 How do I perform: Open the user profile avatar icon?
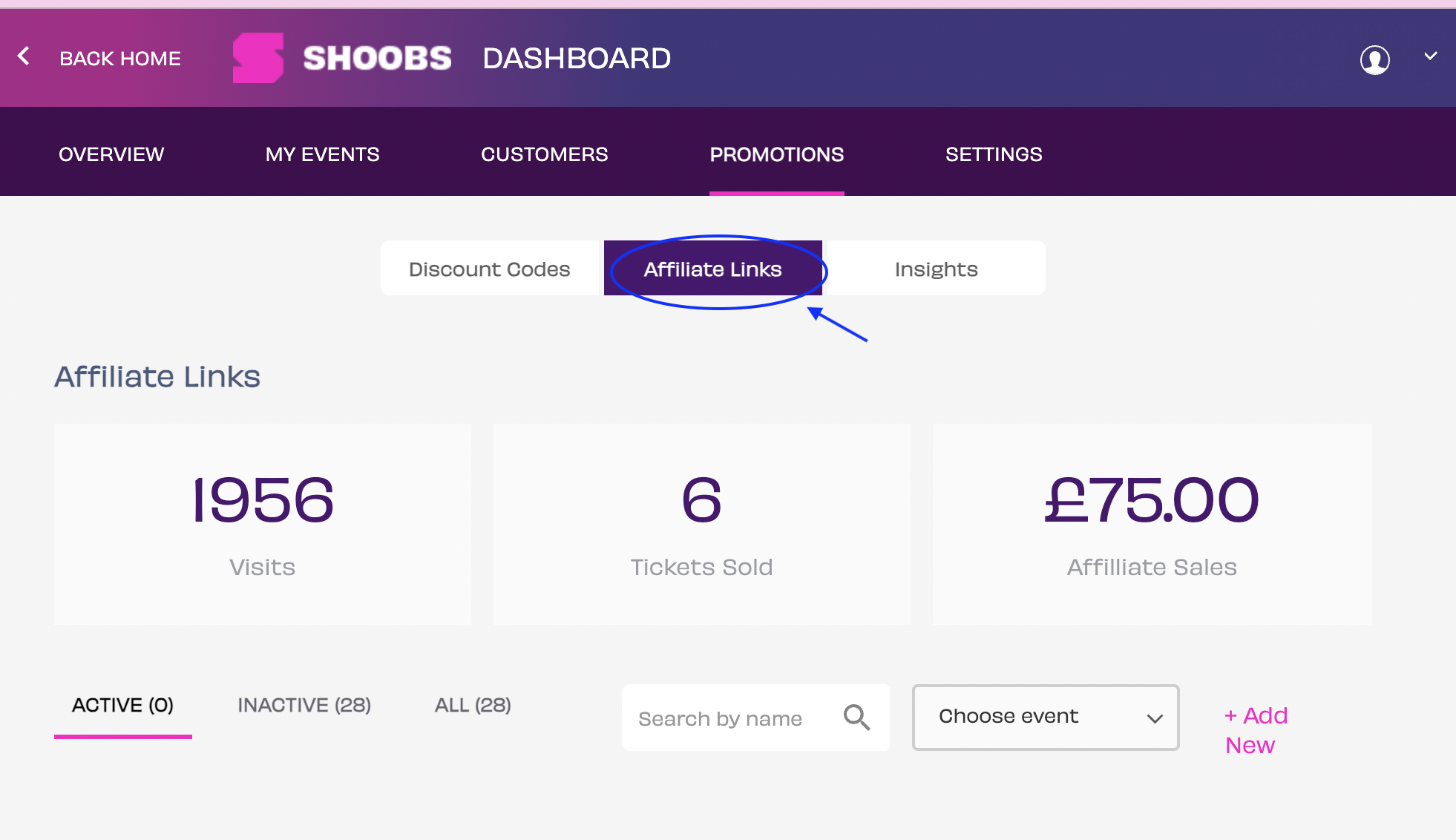(x=1374, y=59)
